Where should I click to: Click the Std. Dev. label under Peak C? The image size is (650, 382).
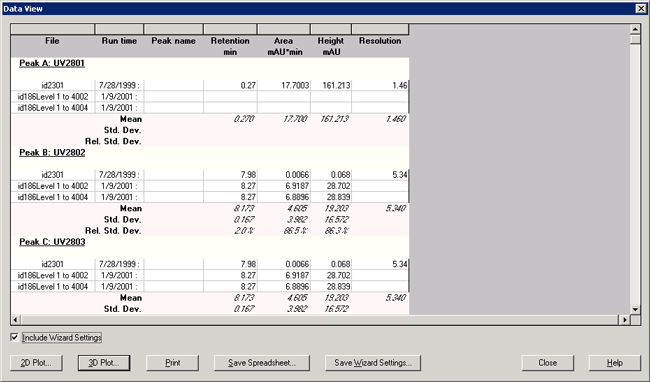[x=122, y=309]
